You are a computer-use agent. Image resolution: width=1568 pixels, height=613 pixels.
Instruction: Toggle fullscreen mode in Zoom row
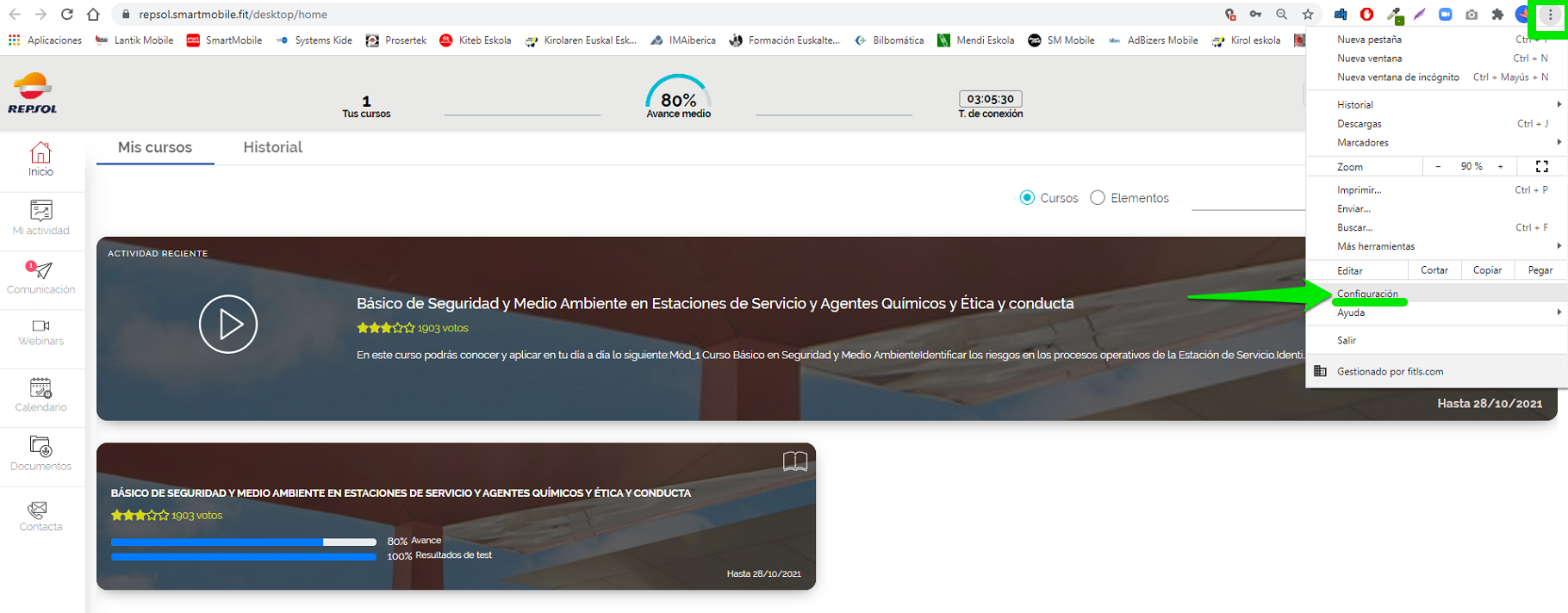(1541, 166)
